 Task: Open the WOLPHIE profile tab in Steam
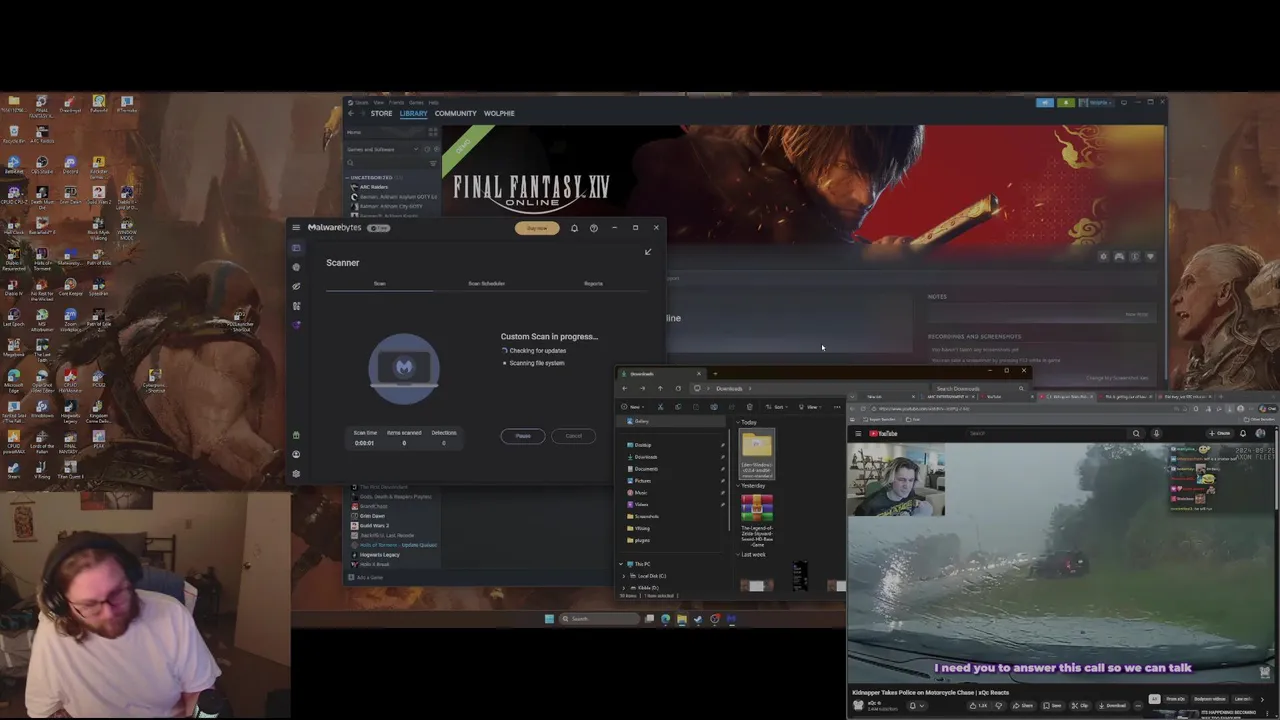[x=499, y=113]
